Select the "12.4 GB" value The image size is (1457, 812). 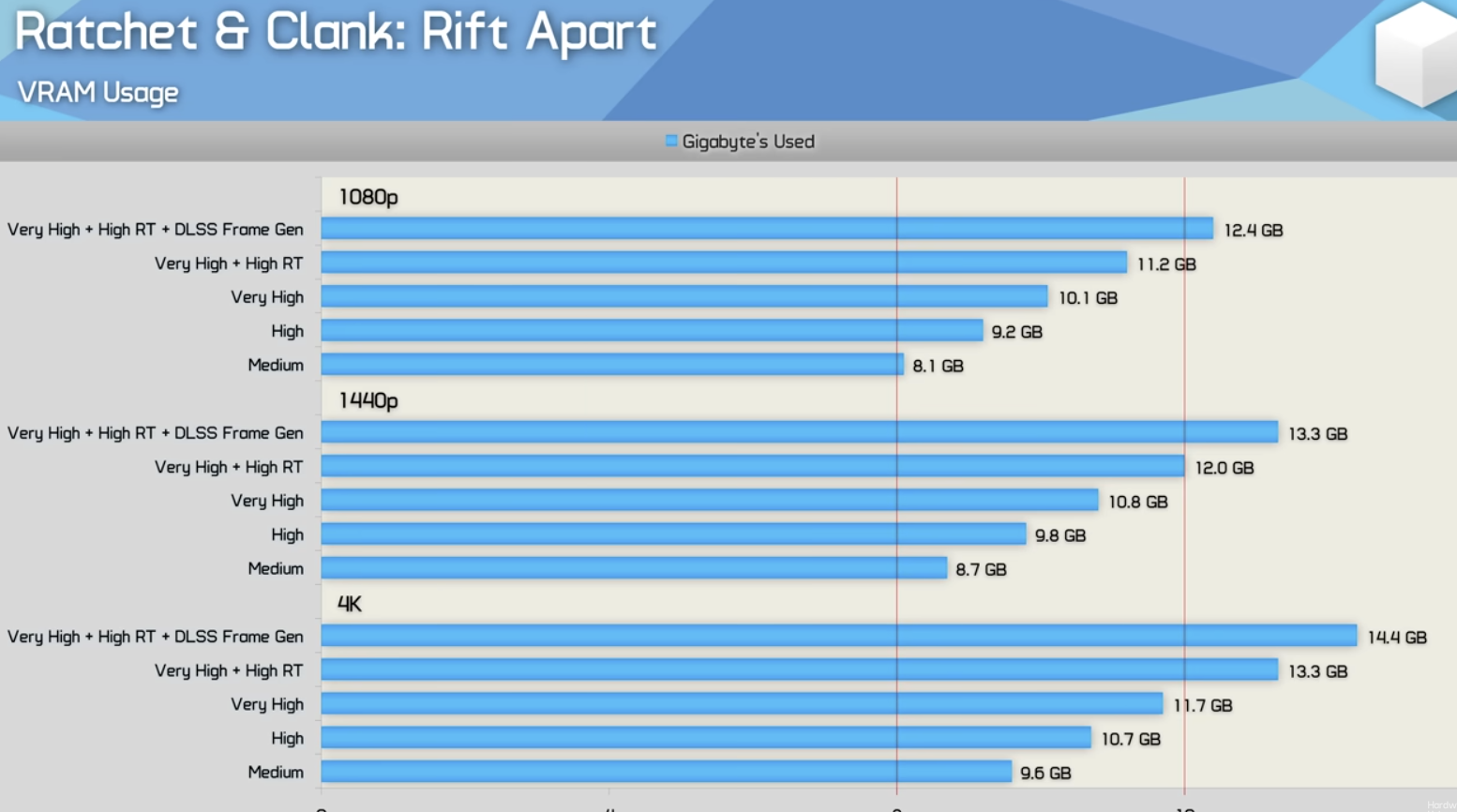tap(1254, 231)
